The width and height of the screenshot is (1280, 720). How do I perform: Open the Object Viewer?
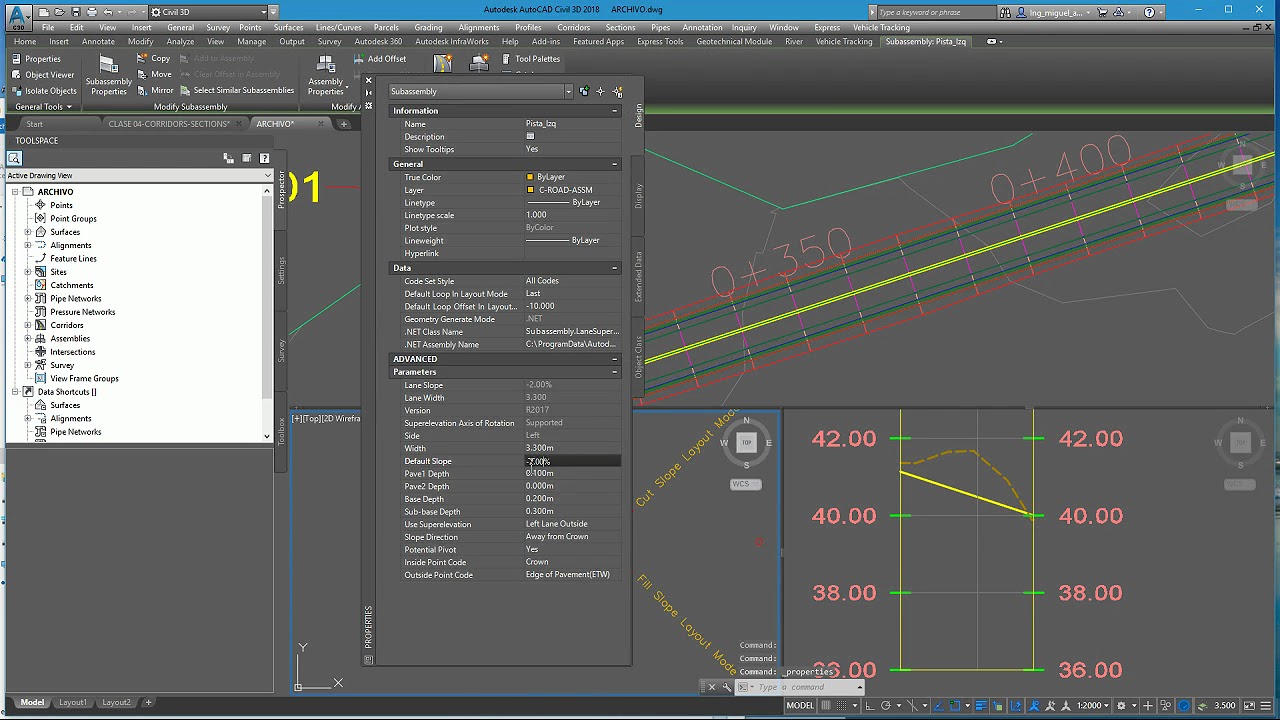(x=43, y=74)
